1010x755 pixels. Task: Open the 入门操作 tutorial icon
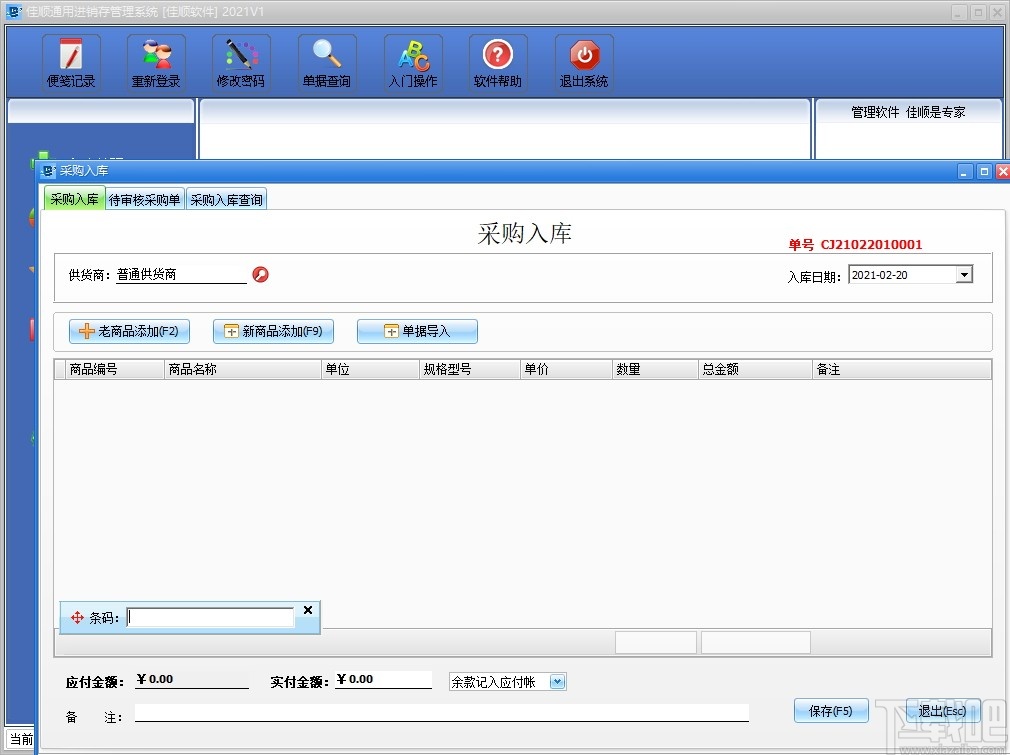tap(413, 61)
